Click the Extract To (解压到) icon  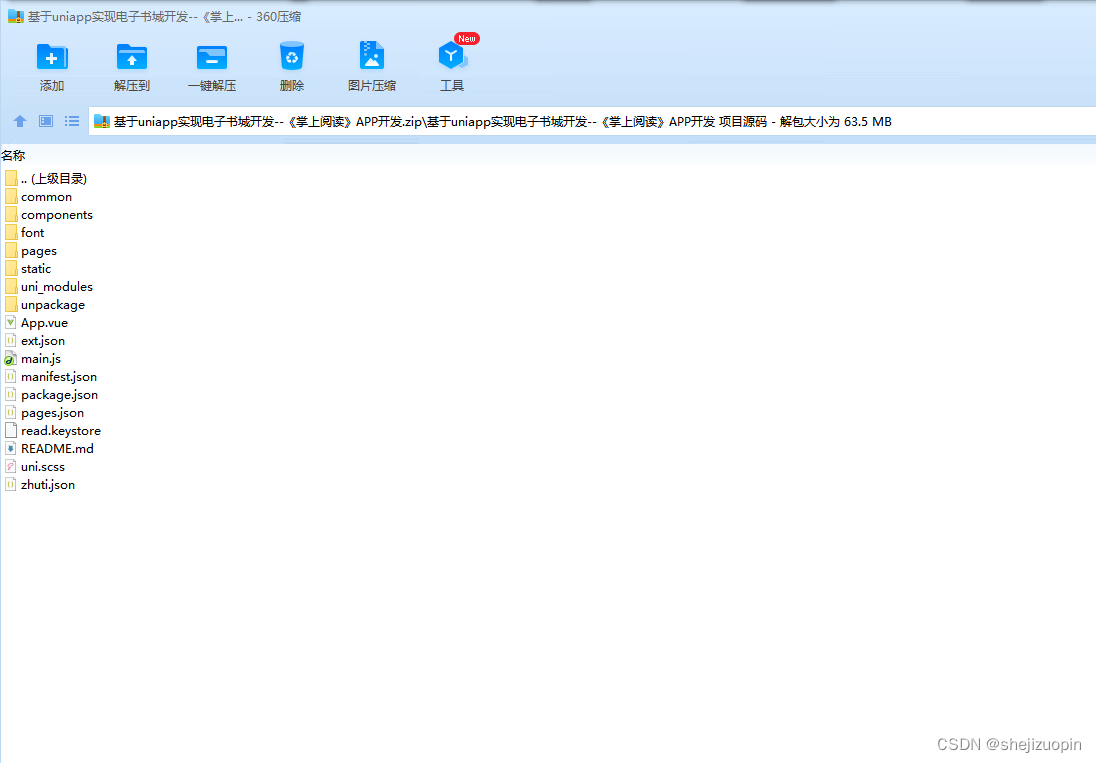coord(131,57)
